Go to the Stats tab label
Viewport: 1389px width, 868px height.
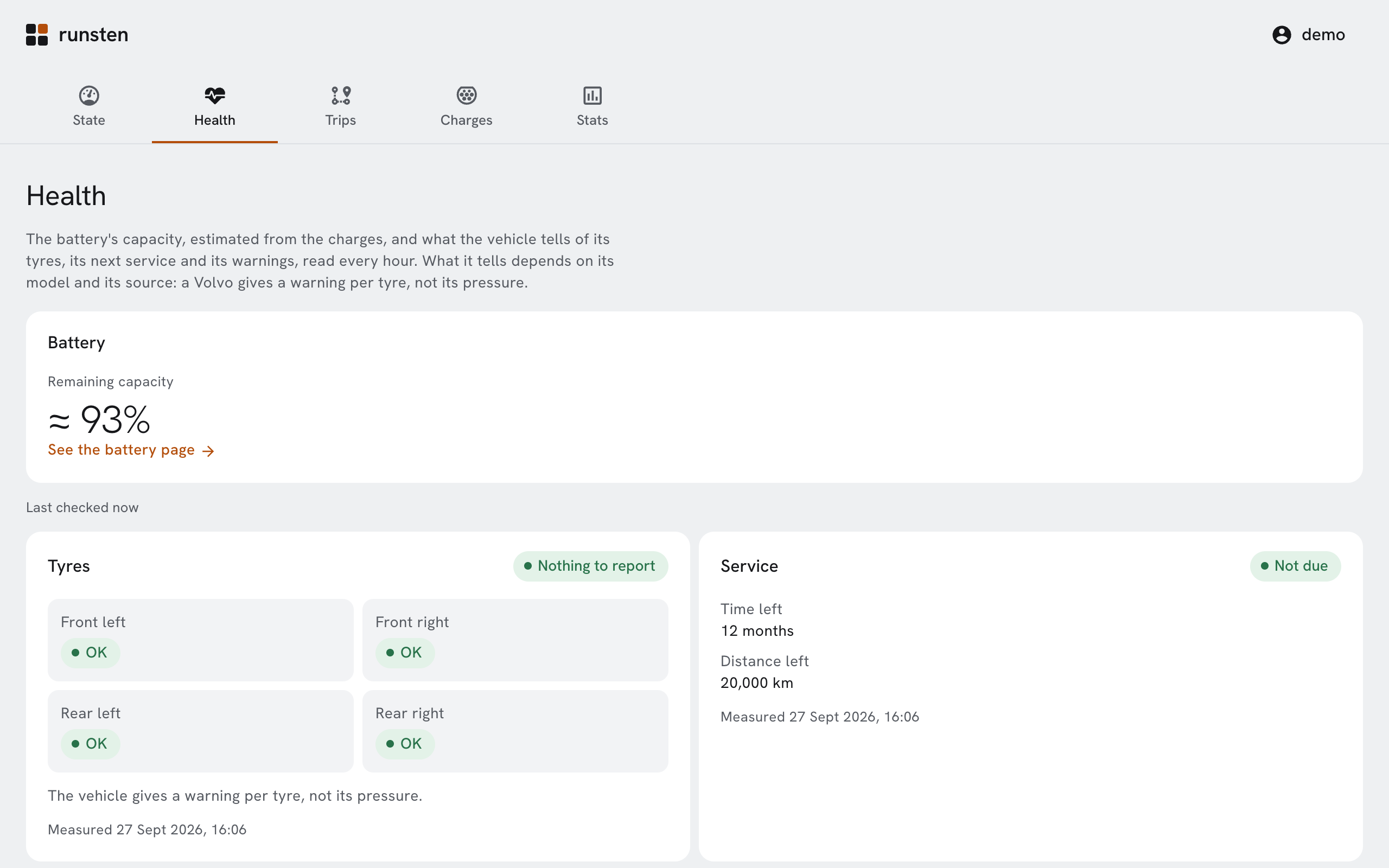(592, 120)
